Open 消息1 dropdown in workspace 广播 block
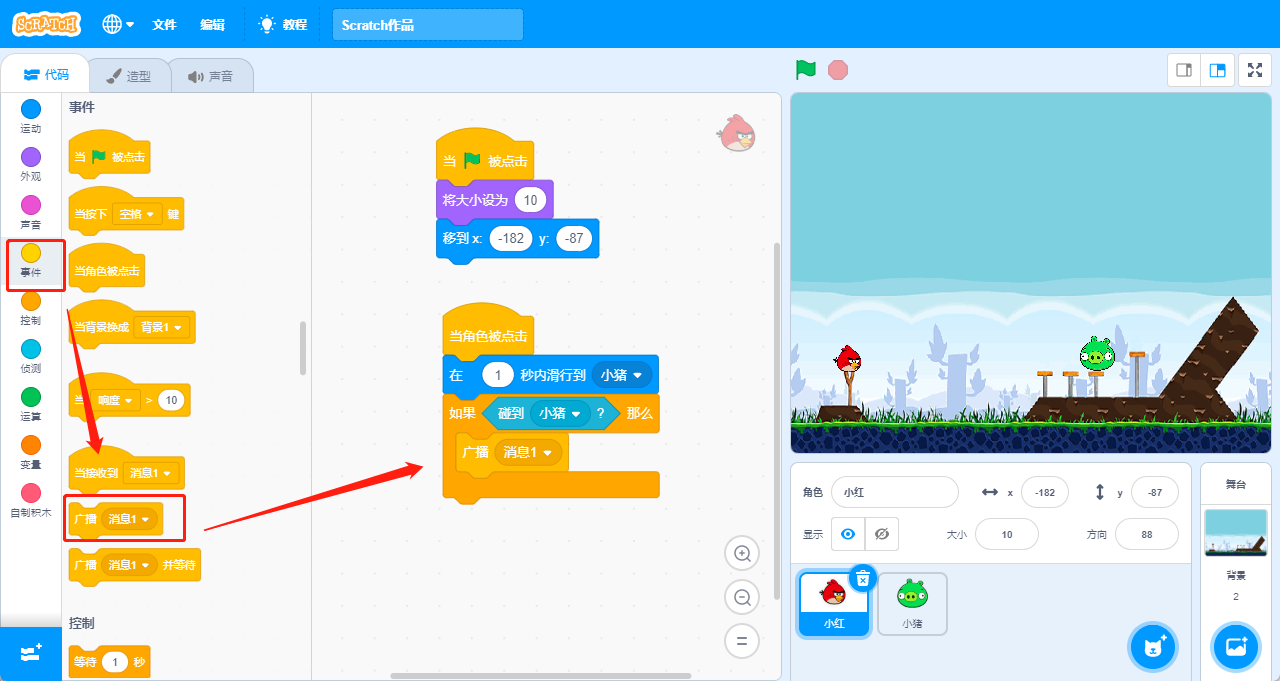This screenshot has width=1280, height=681. 528,452
